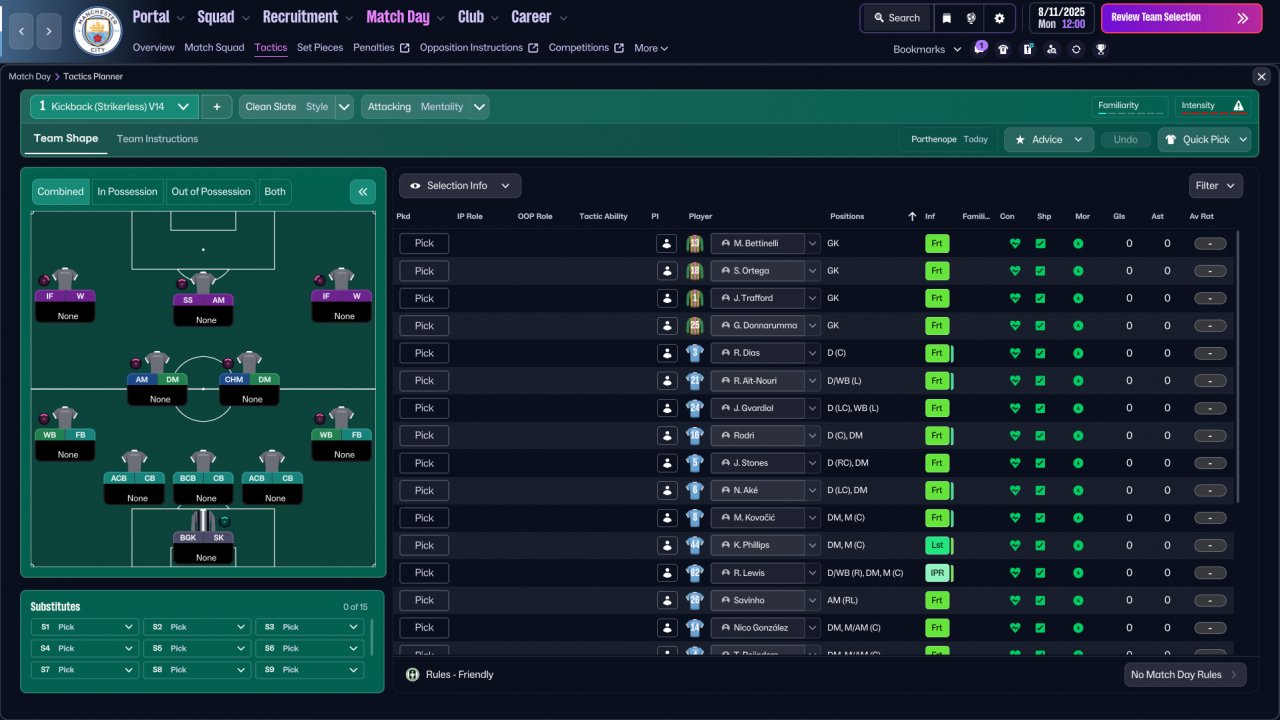This screenshot has width=1280, height=720.
Task: Select the BCB/CB central defender shirt on pitch
Action: pyautogui.click(x=203, y=460)
